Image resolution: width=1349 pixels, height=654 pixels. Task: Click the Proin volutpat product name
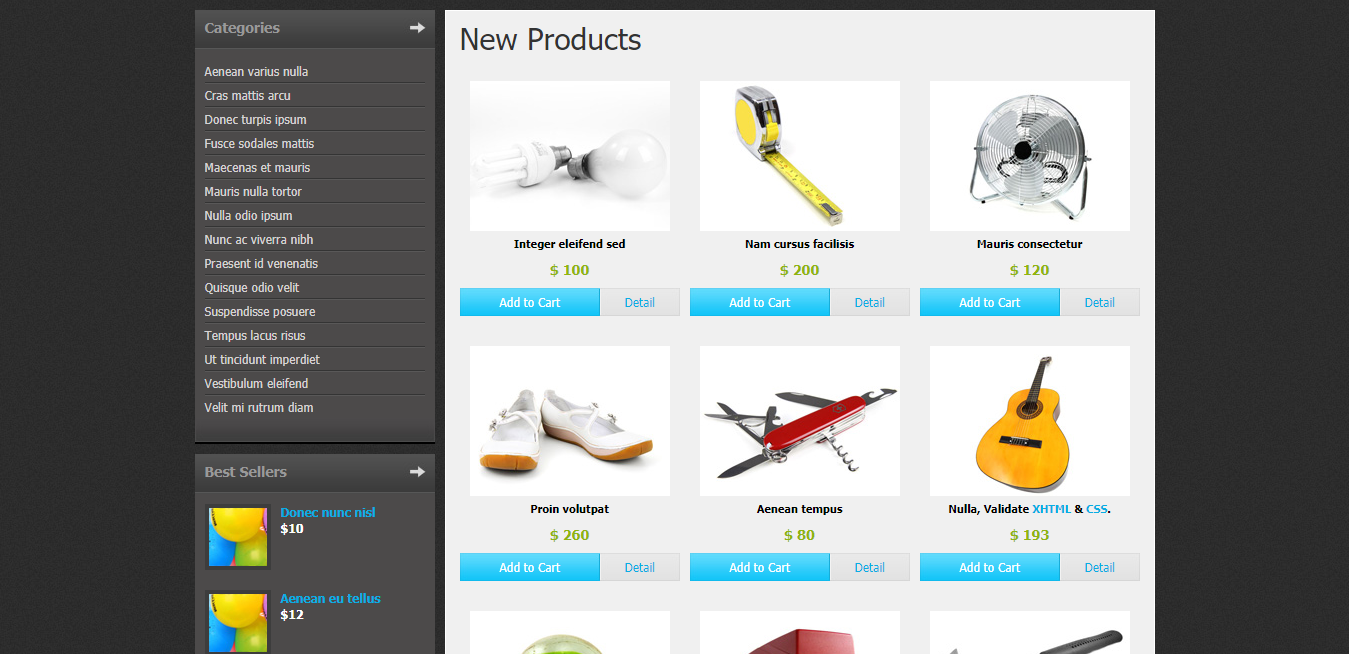pyautogui.click(x=570, y=509)
